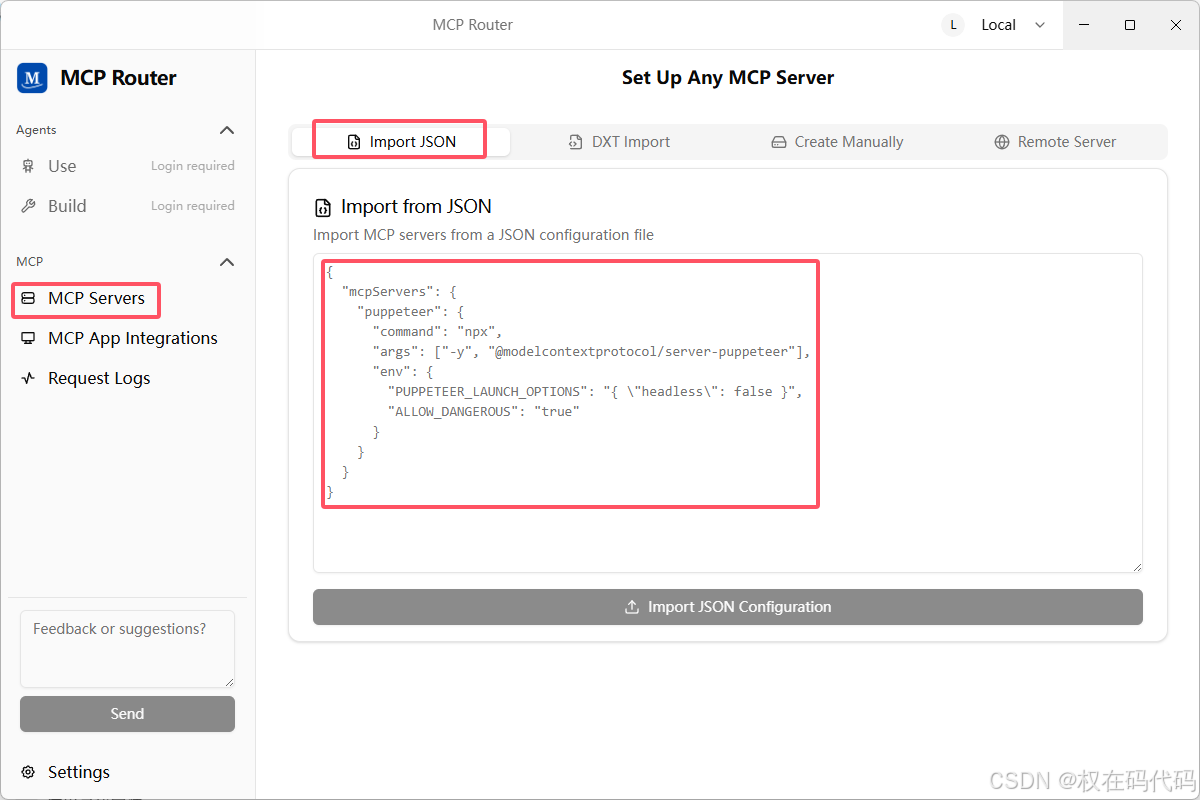Image resolution: width=1200 pixels, height=800 pixels.
Task: Click the MCP Router sidebar title text
Action: (118, 78)
